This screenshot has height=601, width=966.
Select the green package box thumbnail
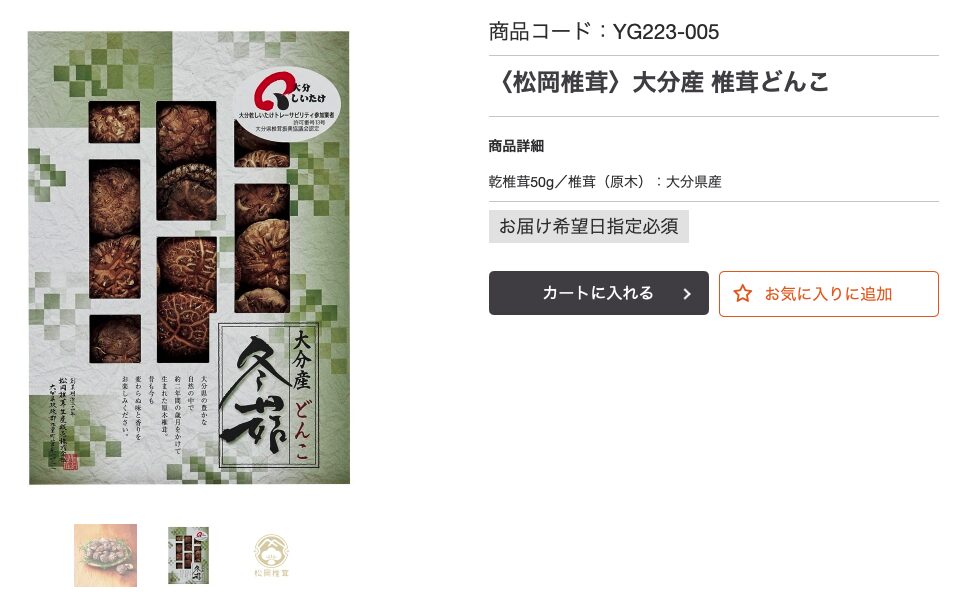tap(189, 555)
